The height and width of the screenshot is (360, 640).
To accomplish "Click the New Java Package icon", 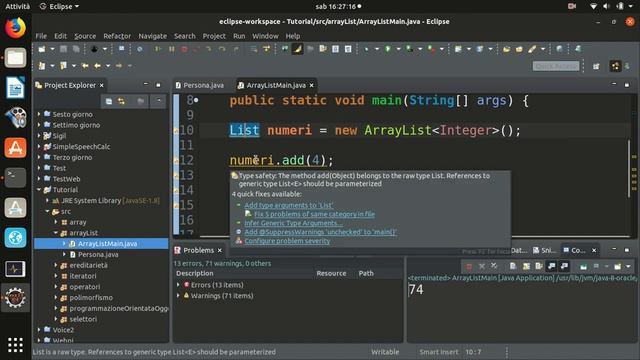I will click(458, 49).
